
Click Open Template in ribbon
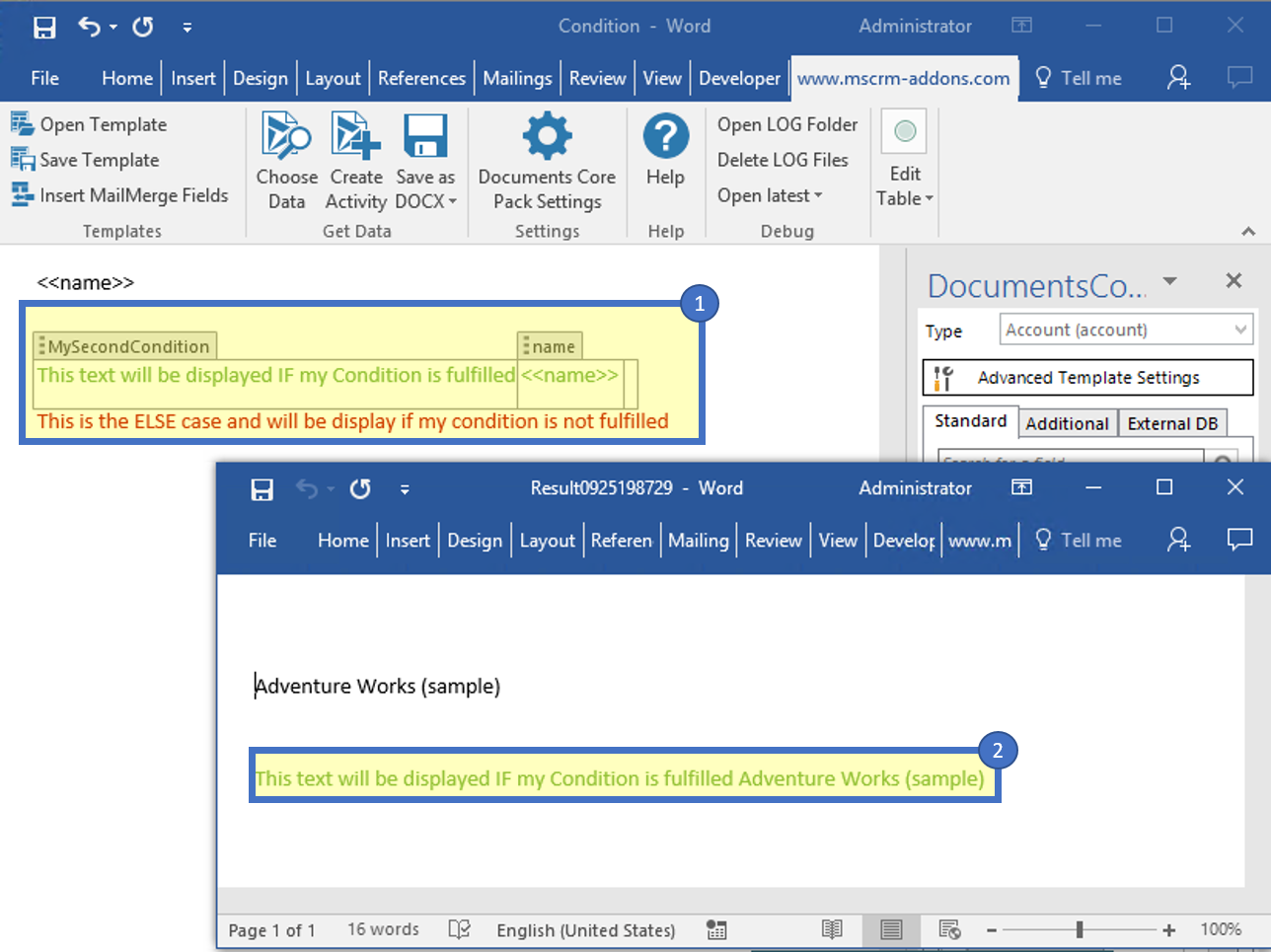coord(103,124)
